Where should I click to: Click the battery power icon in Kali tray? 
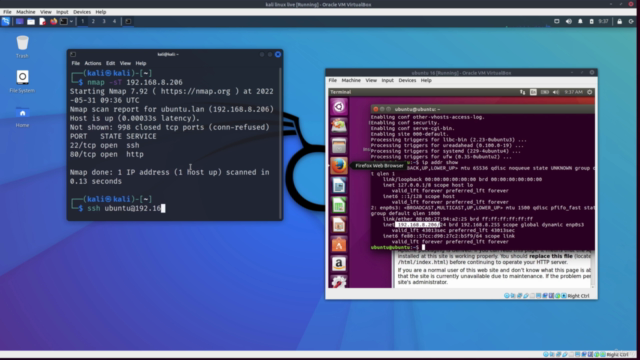591,21
